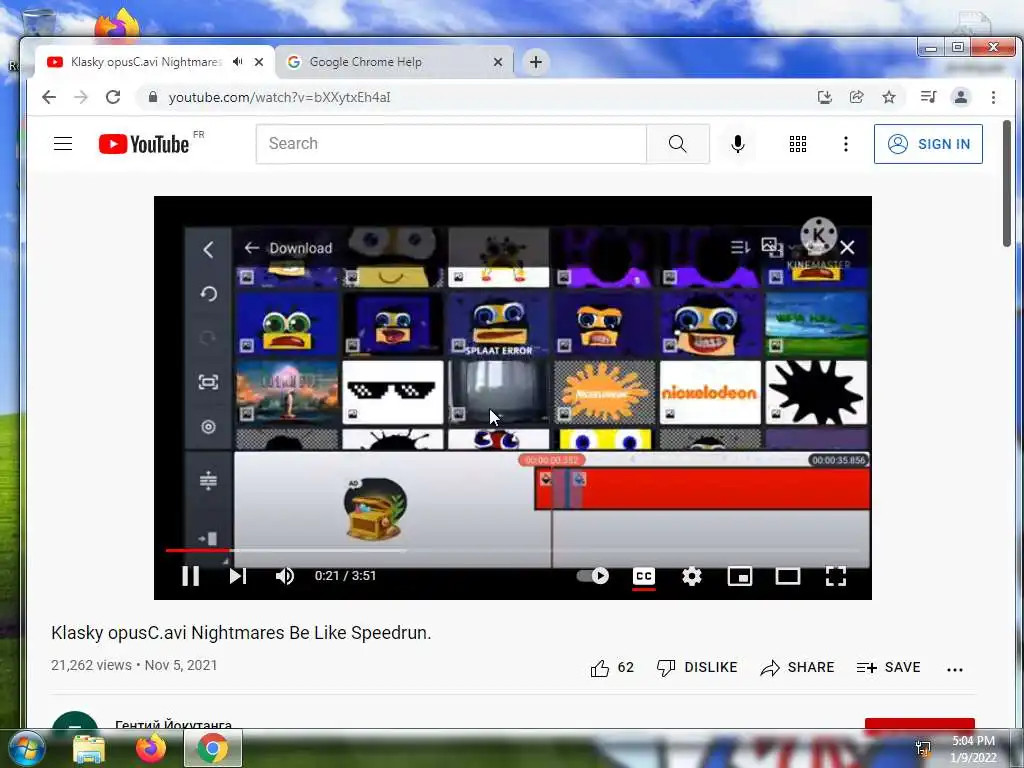Click the KineMaster back chevron in the video

[x=208, y=249]
